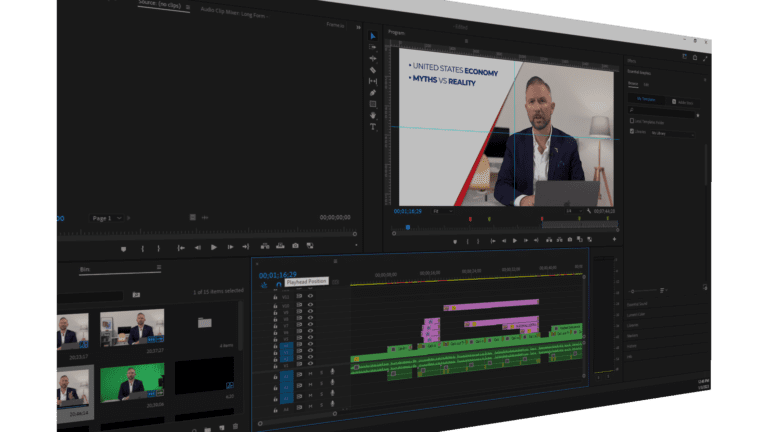Switch to the Edit tab in Essential Graphics

click(646, 84)
